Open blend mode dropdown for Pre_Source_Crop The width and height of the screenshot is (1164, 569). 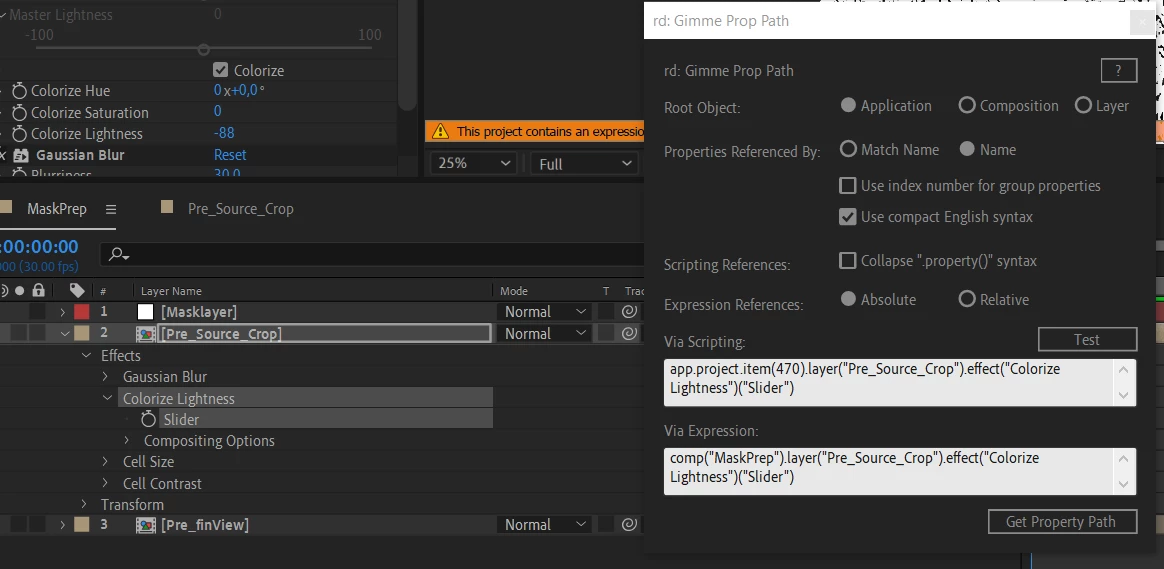pyautogui.click(x=543, y=334)
